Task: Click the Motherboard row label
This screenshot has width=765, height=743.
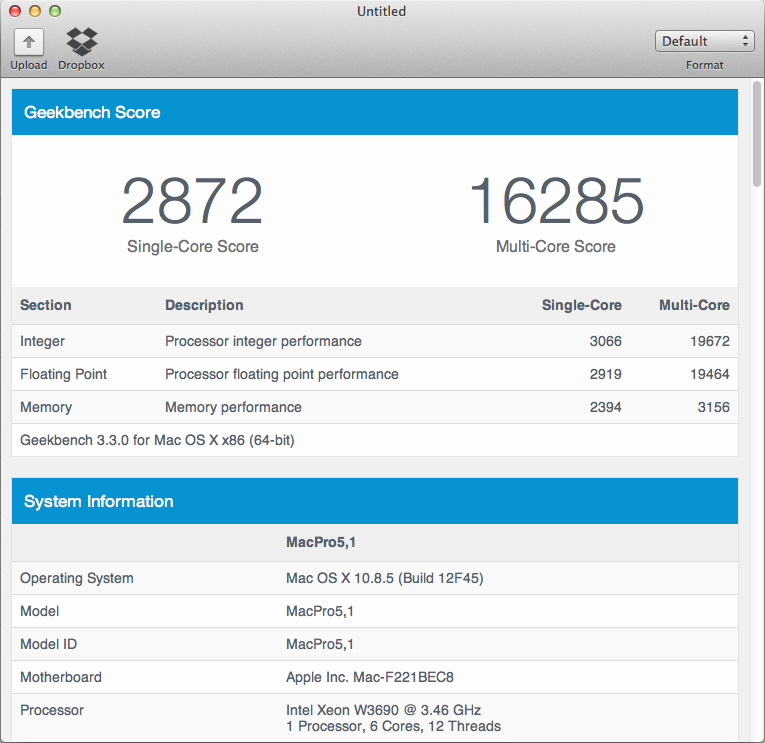Action: (x=60, y=677)
